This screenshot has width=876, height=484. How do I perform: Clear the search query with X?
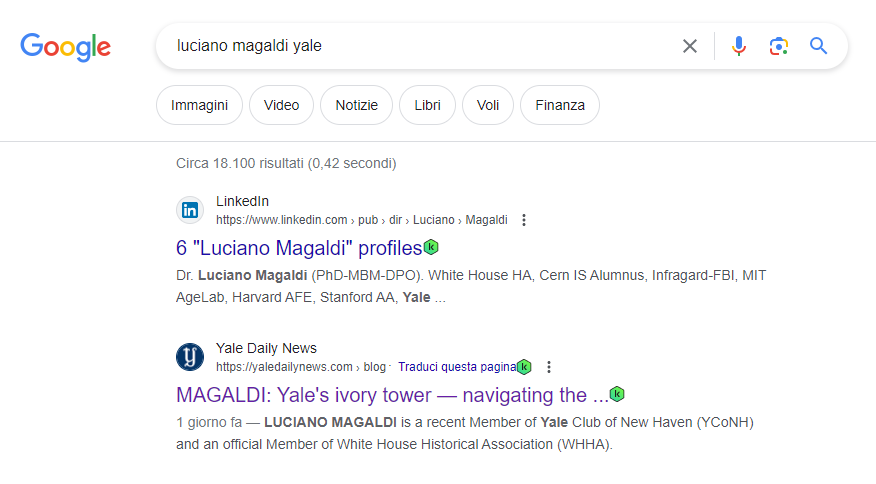(x=690, y=46)
